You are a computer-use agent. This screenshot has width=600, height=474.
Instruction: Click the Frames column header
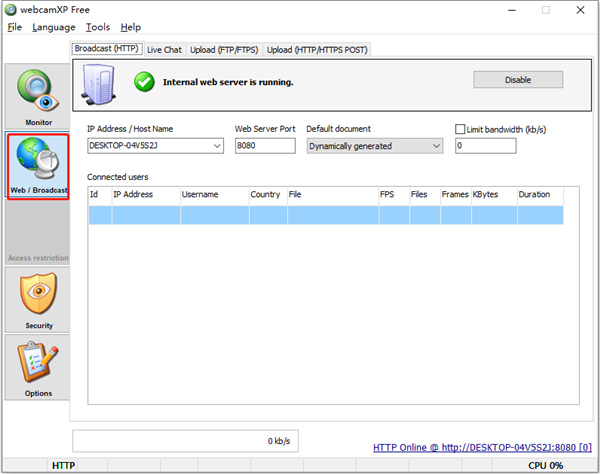455,194
